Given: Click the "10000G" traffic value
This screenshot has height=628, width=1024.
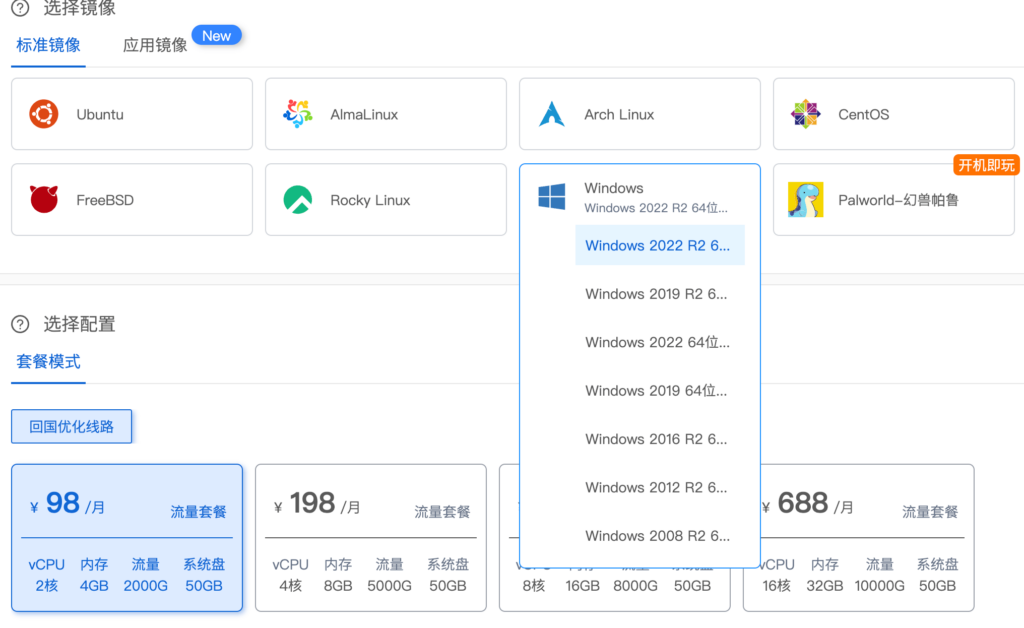Looking at the screenshot, I should coord(880,586).
